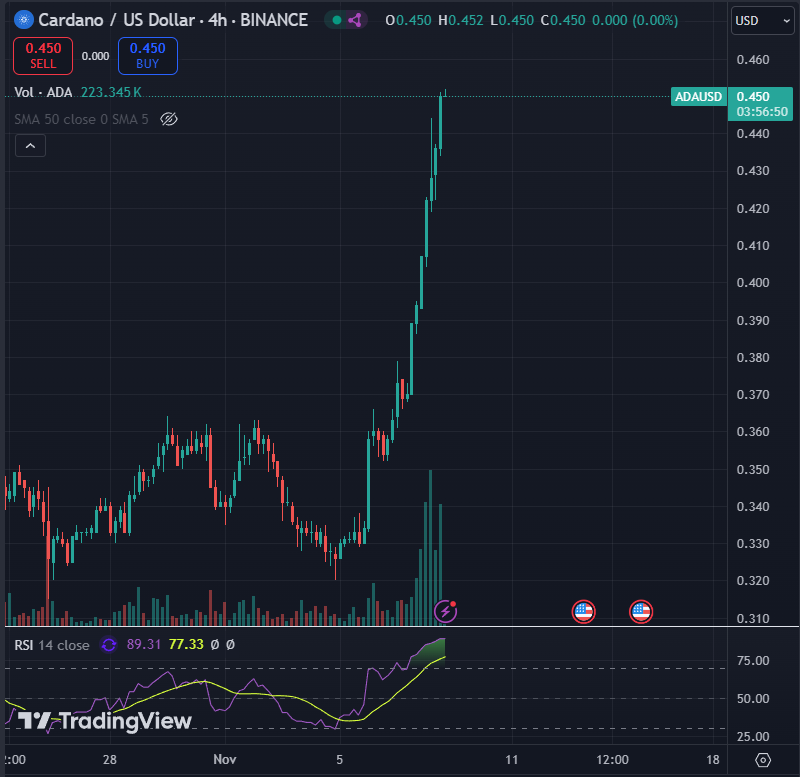Viewport: 800px width, 777px height.
Task: Click the blue 0.450 BUY button
Action: coord(147,56)
